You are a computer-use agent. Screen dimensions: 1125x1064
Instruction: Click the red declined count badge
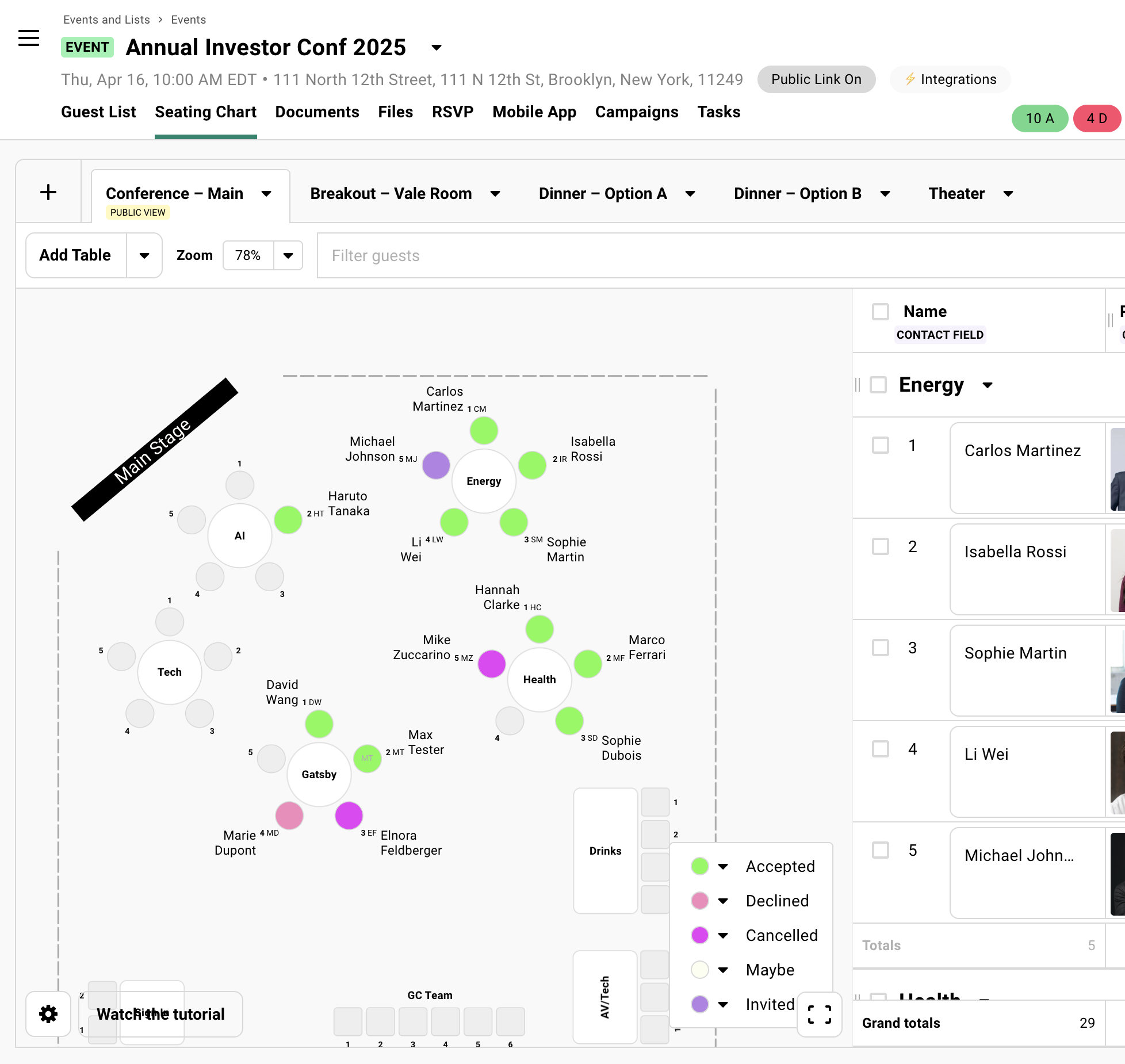point(1097,118)
